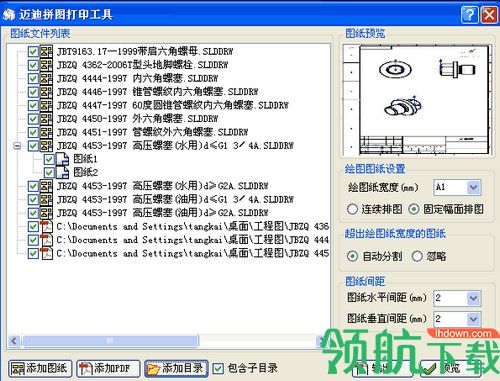Viewport: 500px width, 381px height.
Task: Toggle checkbox for the JBZQ 436 PDF path
Action: pyautogui.click(x=33, y=227)
